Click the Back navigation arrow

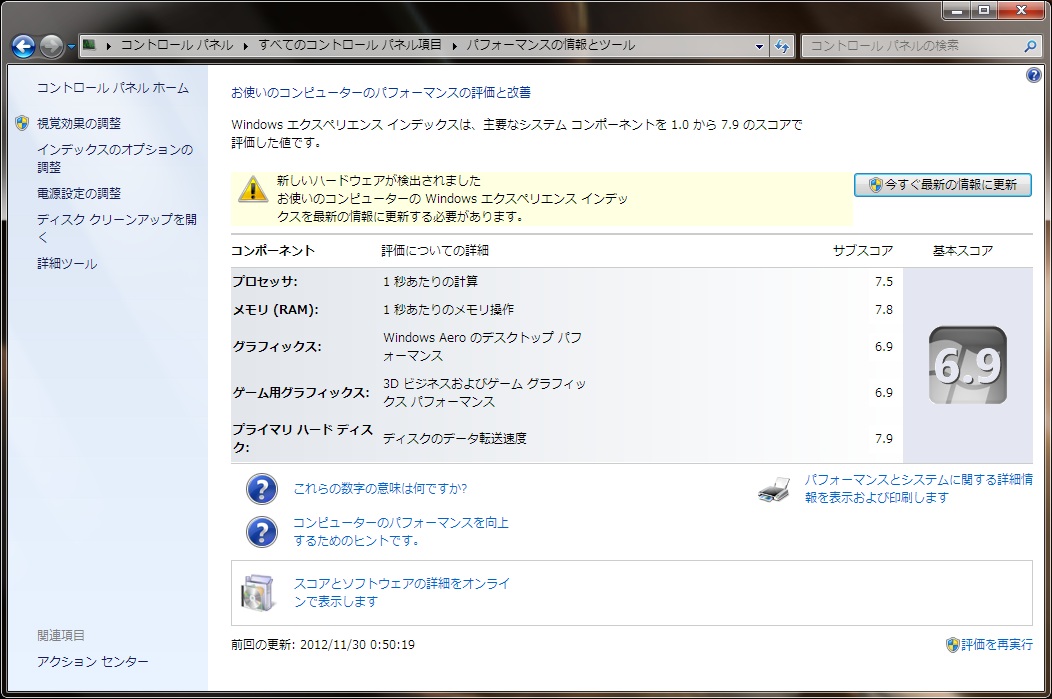coord(23,46)
